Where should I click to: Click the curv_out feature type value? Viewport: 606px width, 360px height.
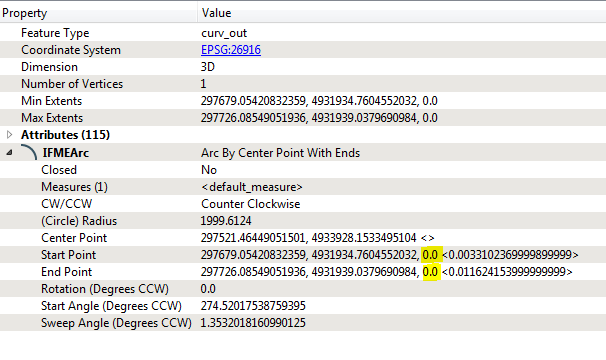point(224,33)
